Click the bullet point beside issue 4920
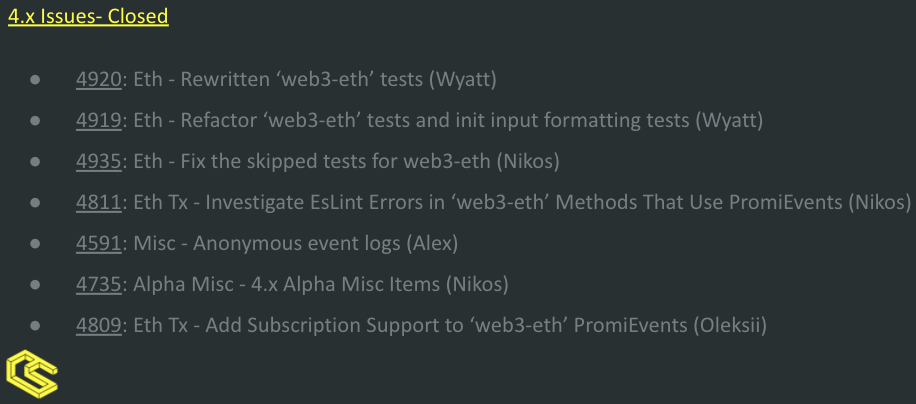Screen dimensions: 916x404 click(35, 80)
